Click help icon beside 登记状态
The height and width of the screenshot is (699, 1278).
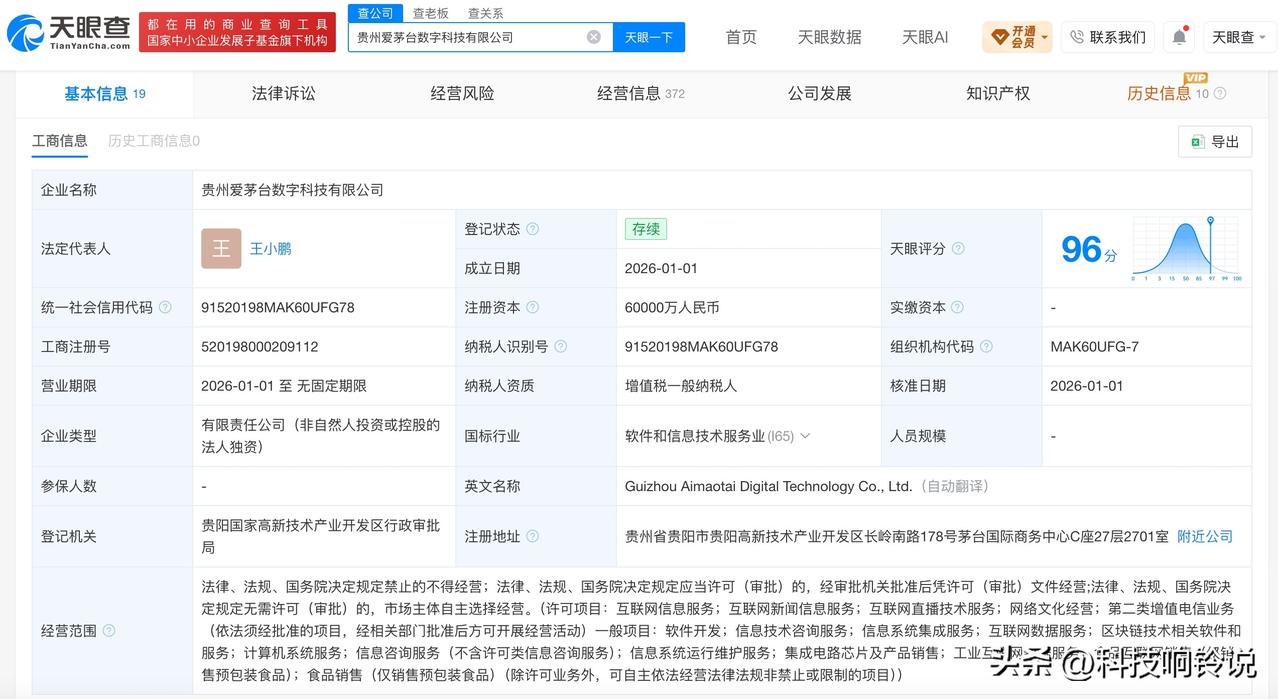[x=533, y=229]
